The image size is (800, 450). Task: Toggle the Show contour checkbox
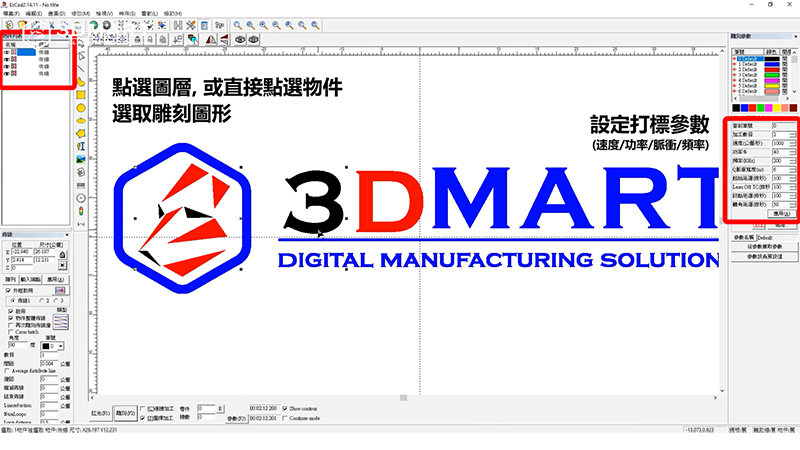click(x=285, y=408)
